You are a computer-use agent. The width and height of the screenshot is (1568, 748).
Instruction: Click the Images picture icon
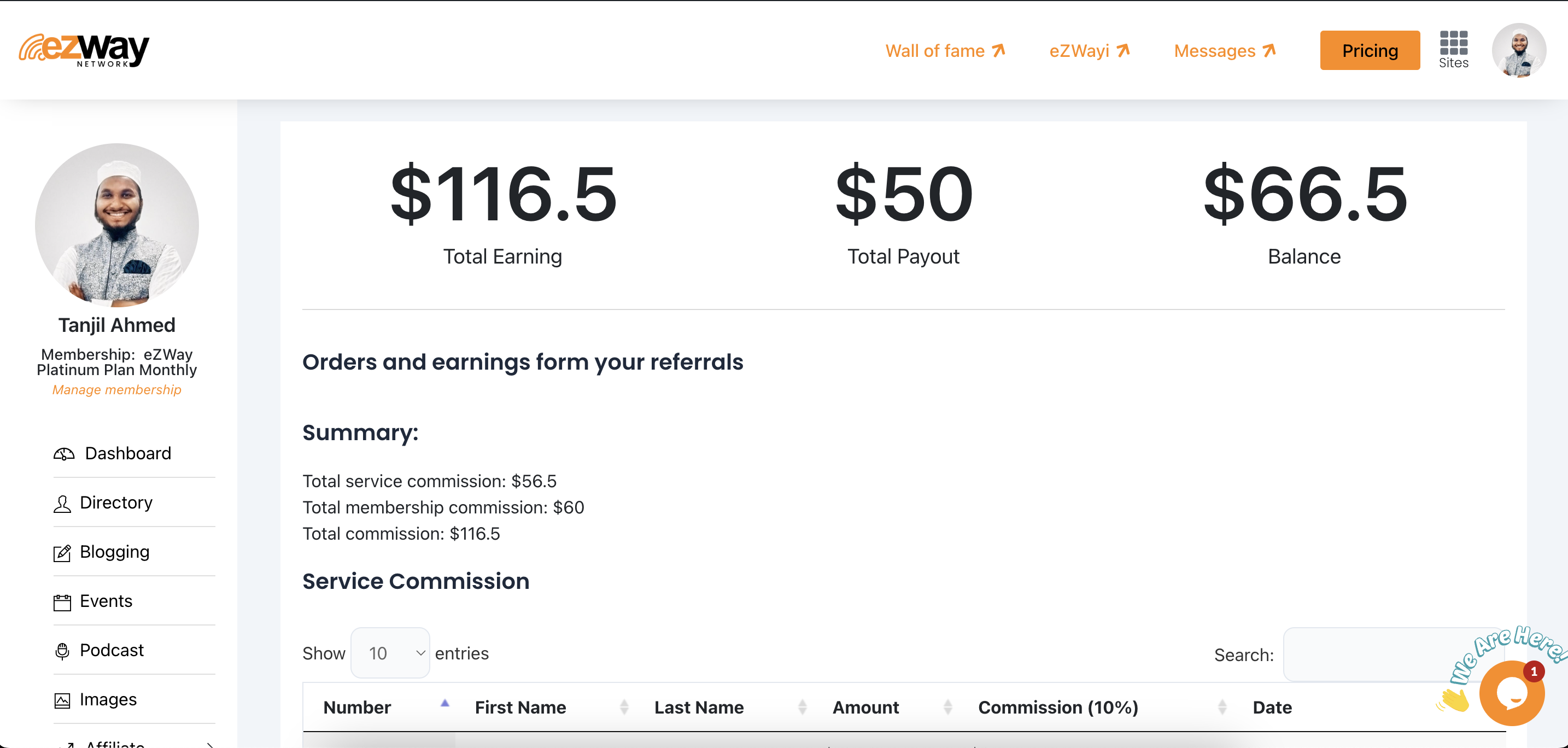point(62,700)
